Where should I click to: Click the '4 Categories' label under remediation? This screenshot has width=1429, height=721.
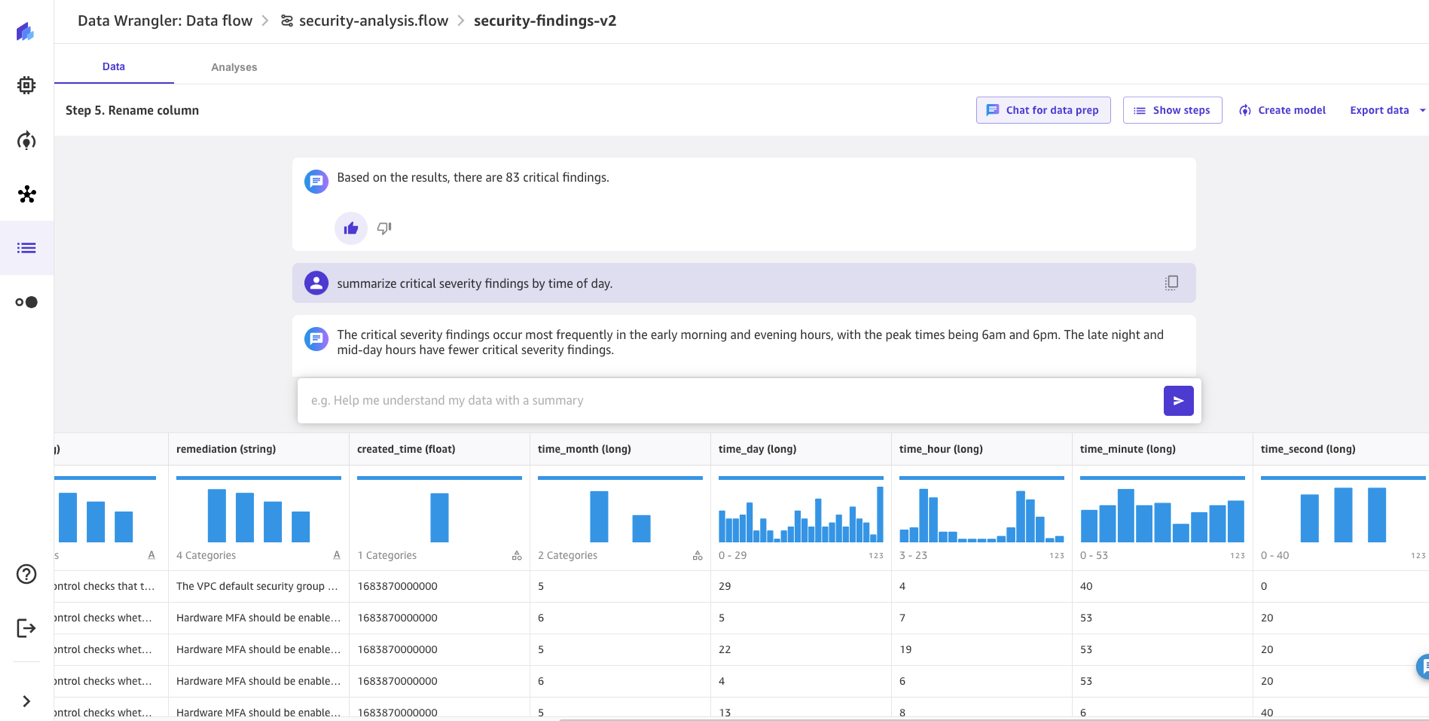(x=206, y=555)
